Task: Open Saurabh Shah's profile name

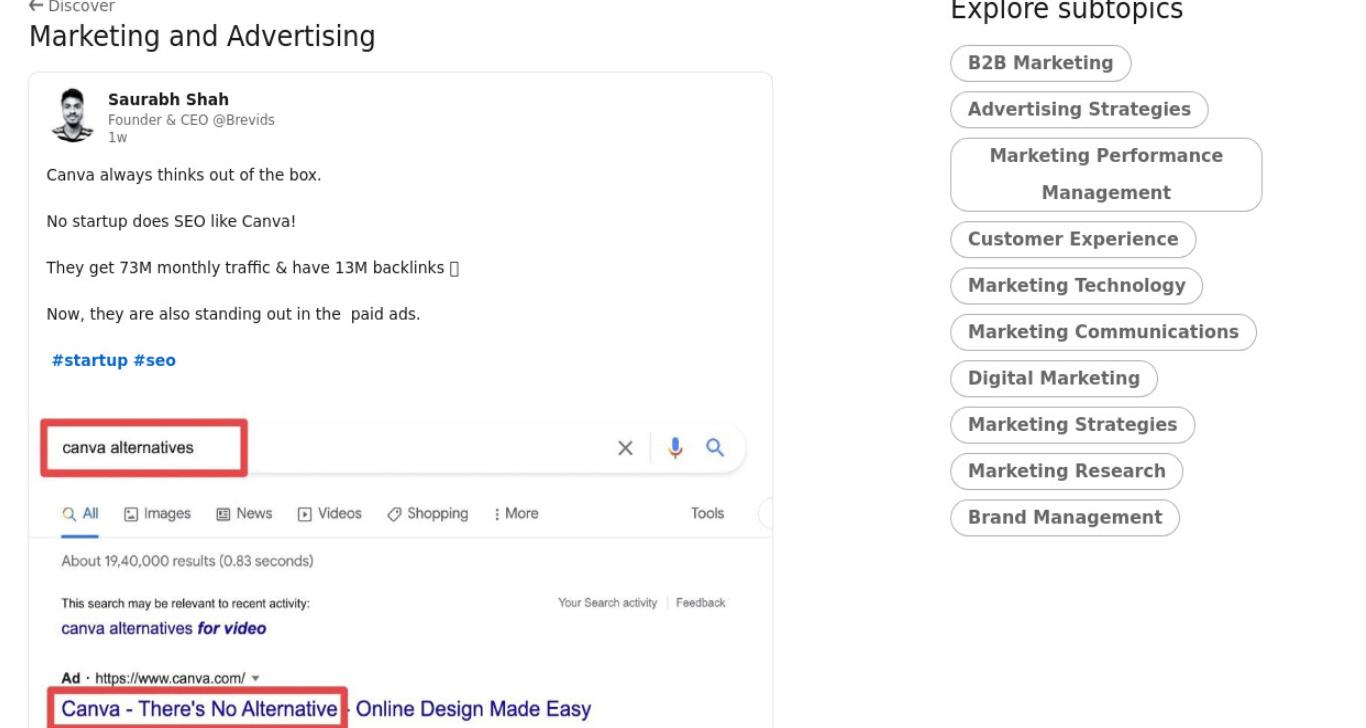Action: click(x=168, y=99)
